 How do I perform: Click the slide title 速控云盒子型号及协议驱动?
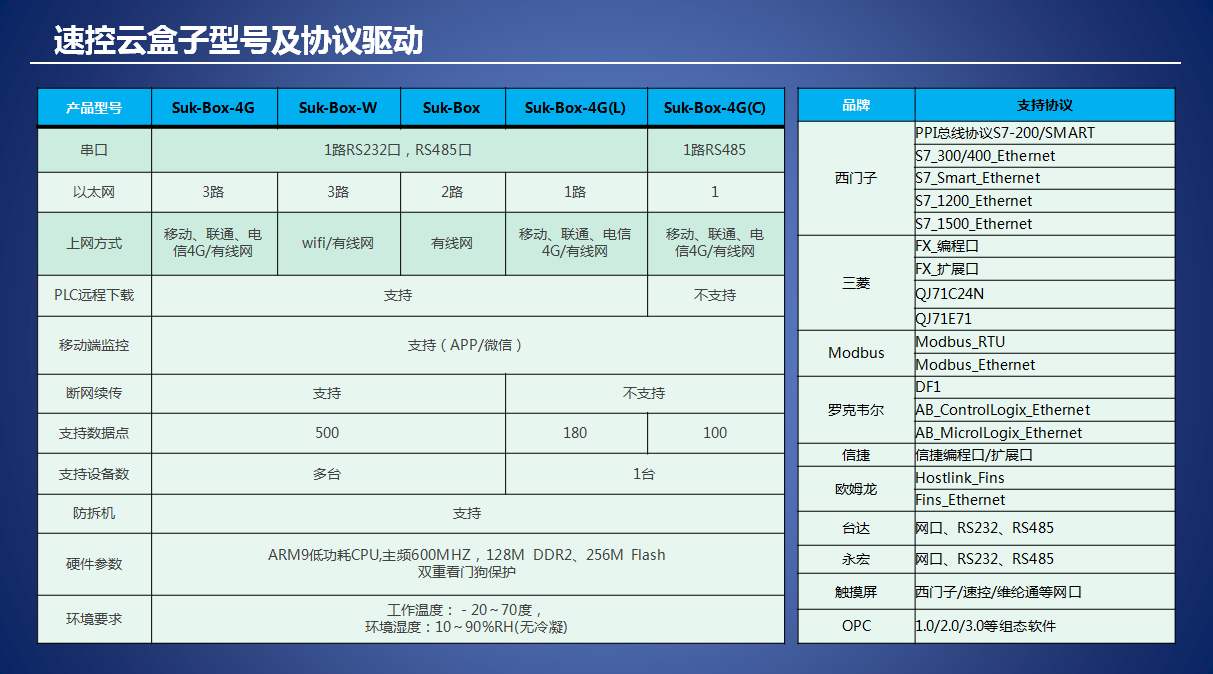(238, 40)
